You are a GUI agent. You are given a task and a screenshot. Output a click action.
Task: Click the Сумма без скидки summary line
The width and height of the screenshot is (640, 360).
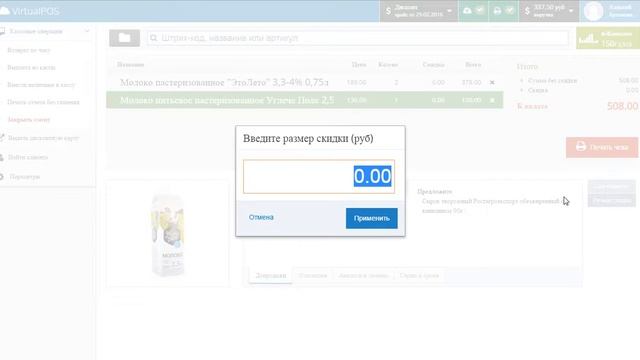(x=553, y=81)
